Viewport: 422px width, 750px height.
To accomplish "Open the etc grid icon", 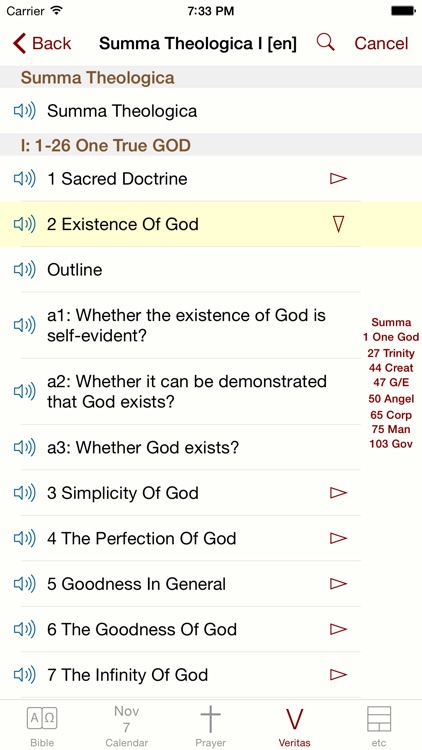I will click(x=379, y=719).
